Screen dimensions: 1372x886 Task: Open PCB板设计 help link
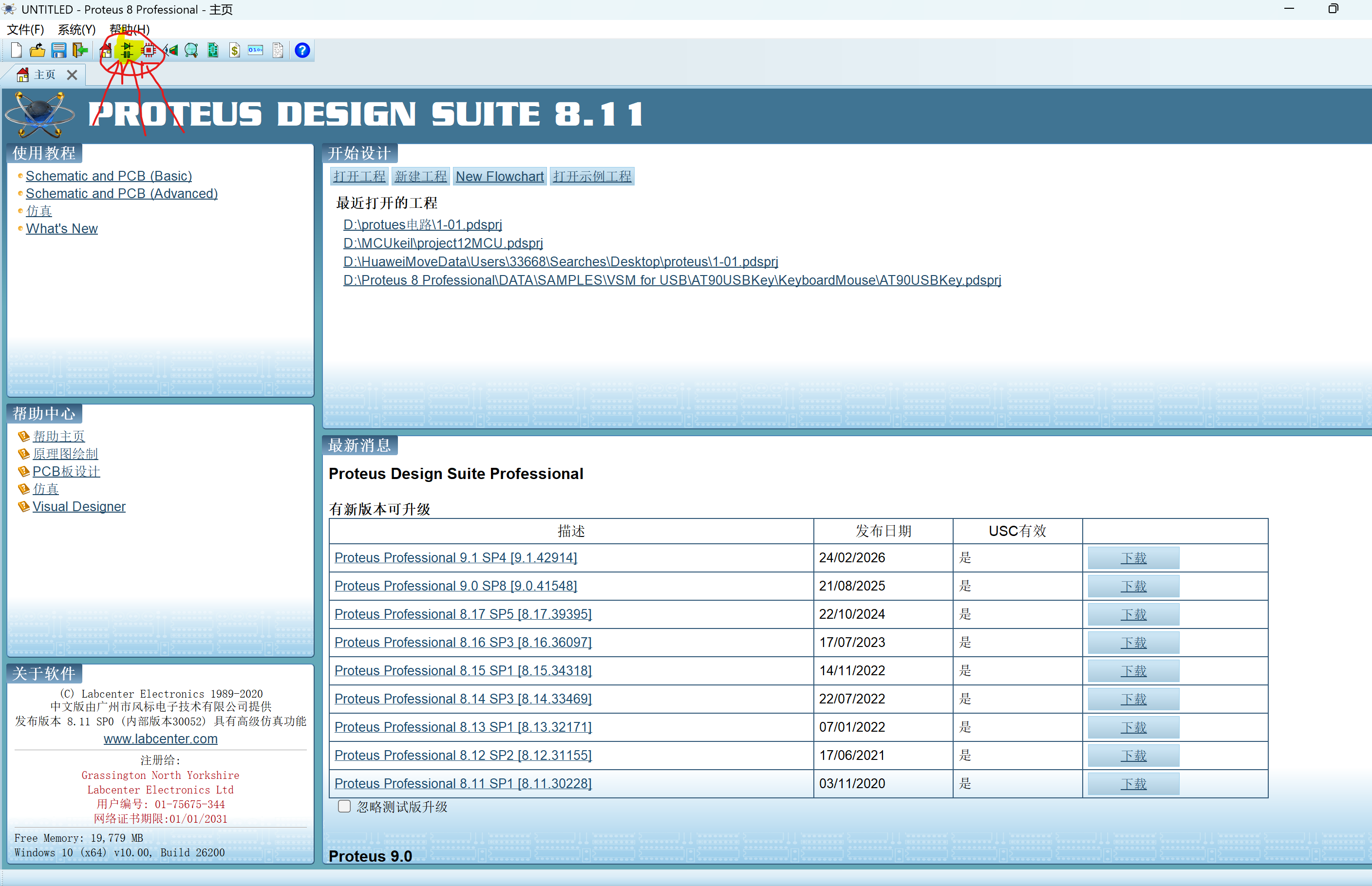[x=66, y=472]
